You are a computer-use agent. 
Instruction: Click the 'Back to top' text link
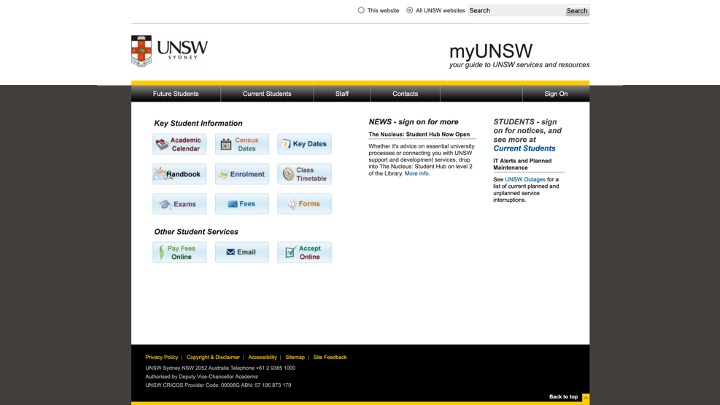[x=563, y=397]
